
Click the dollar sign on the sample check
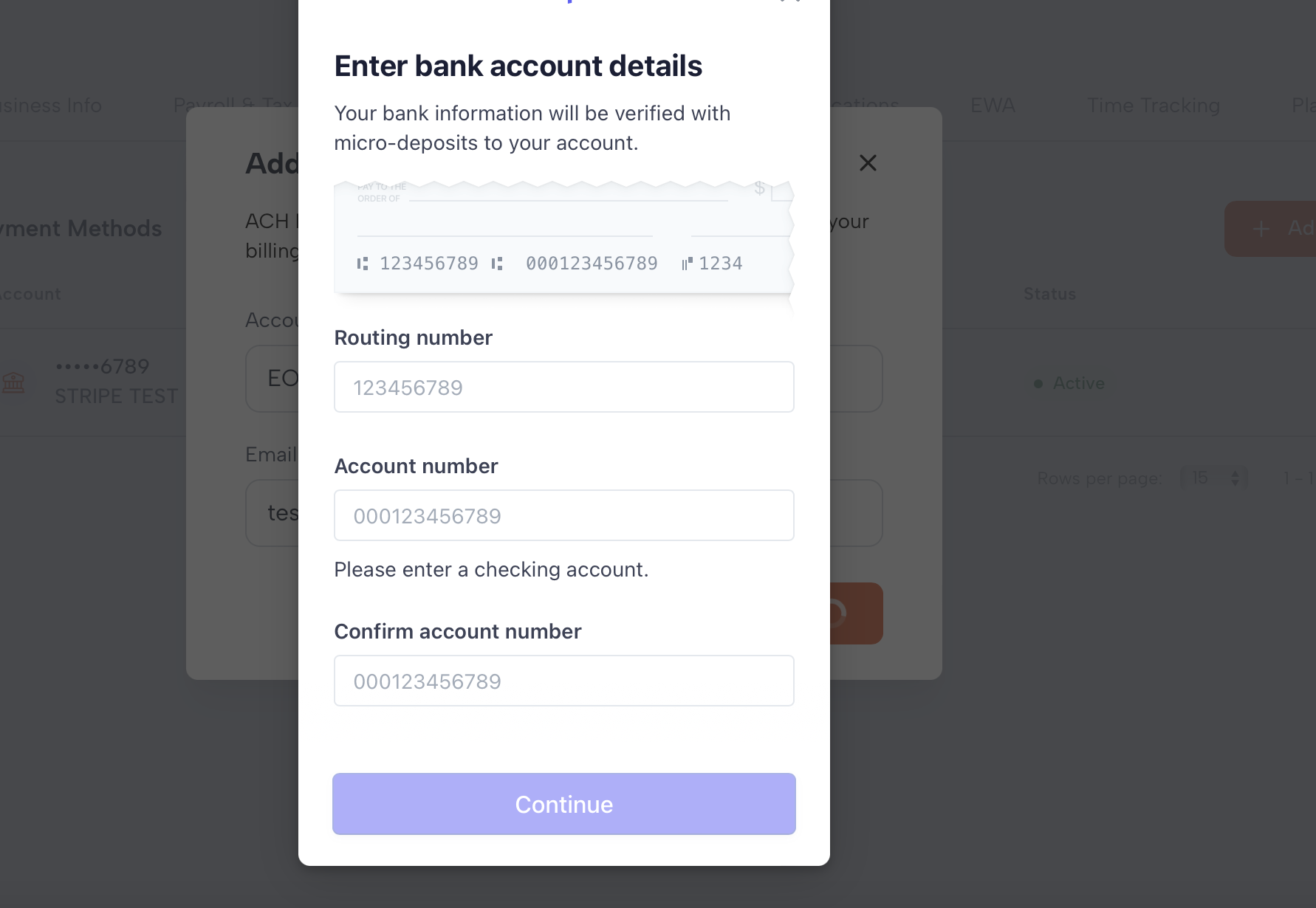click(759, 188)
